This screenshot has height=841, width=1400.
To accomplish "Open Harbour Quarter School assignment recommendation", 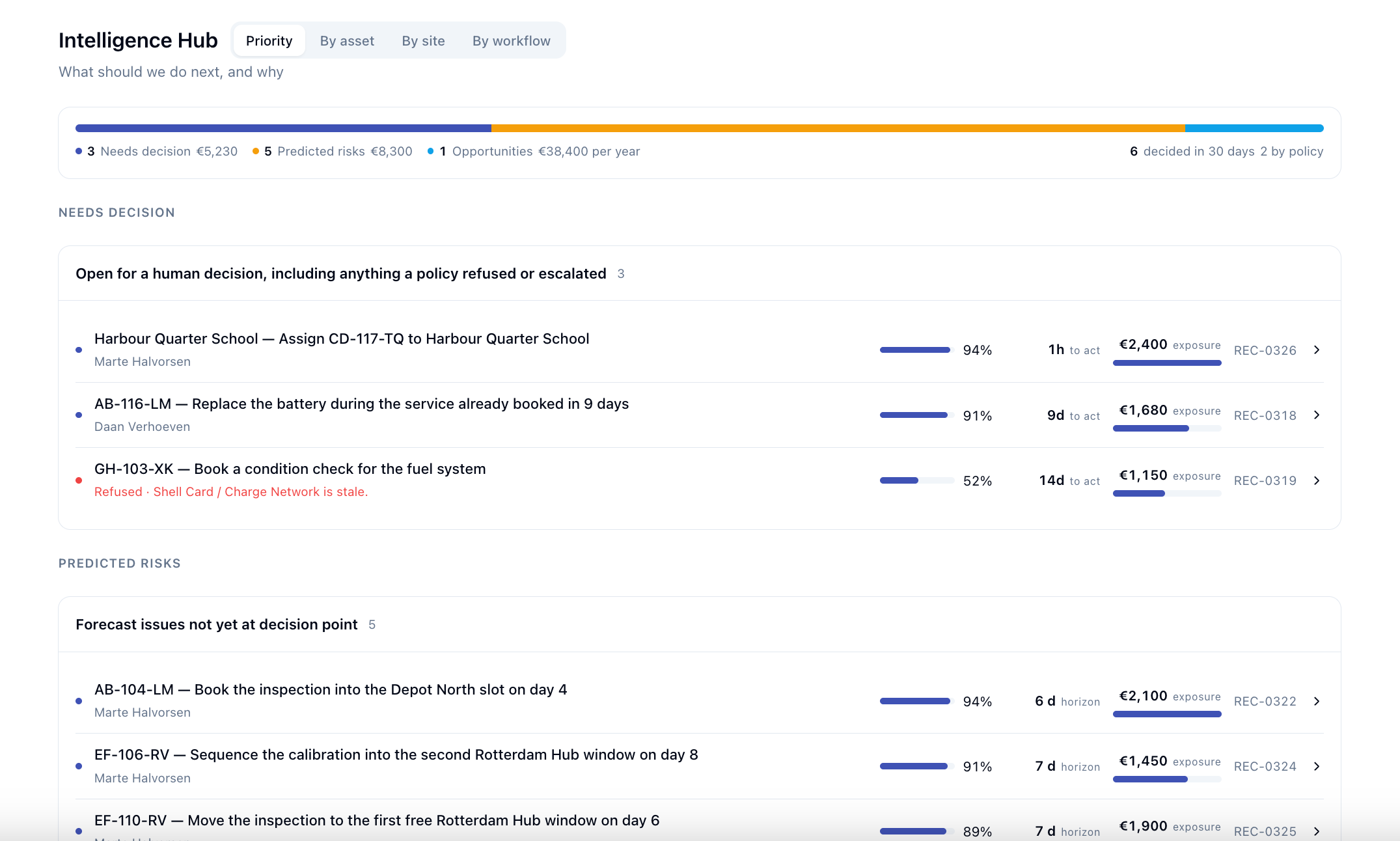I will tap(700, 350).
